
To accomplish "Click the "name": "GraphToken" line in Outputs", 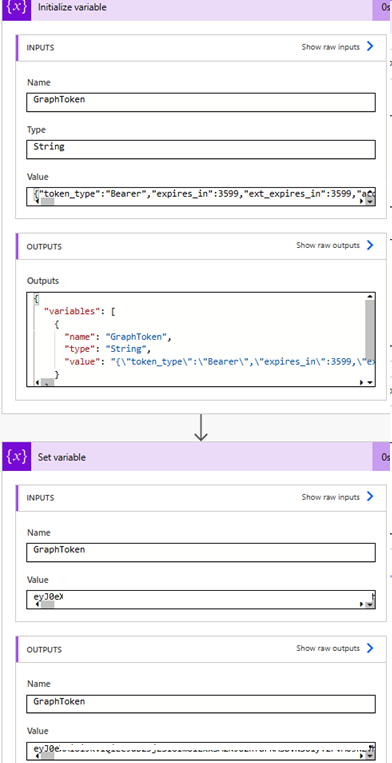I will click(x=118, y=336).
